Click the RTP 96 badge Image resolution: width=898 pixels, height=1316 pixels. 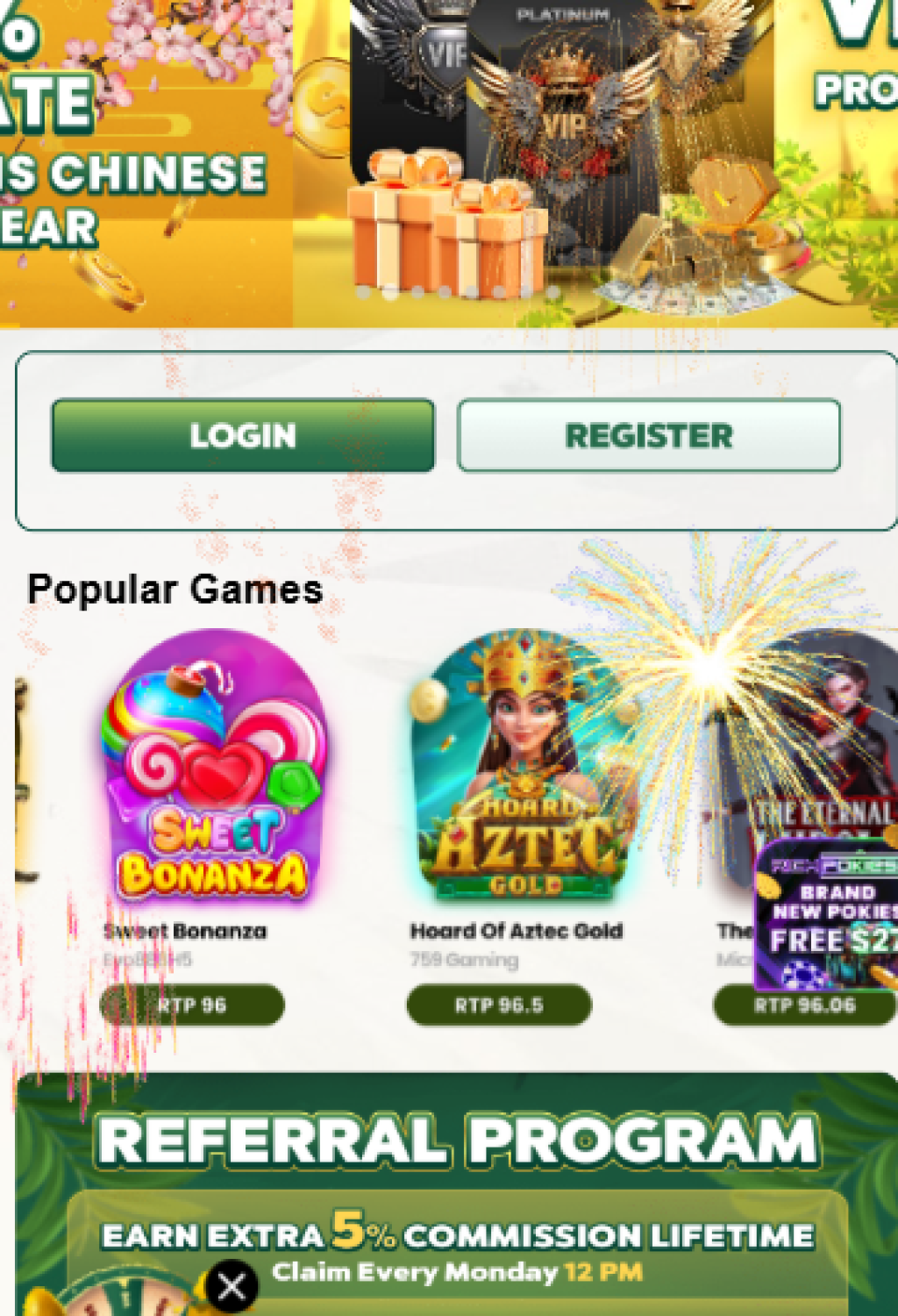(192, 1005)
